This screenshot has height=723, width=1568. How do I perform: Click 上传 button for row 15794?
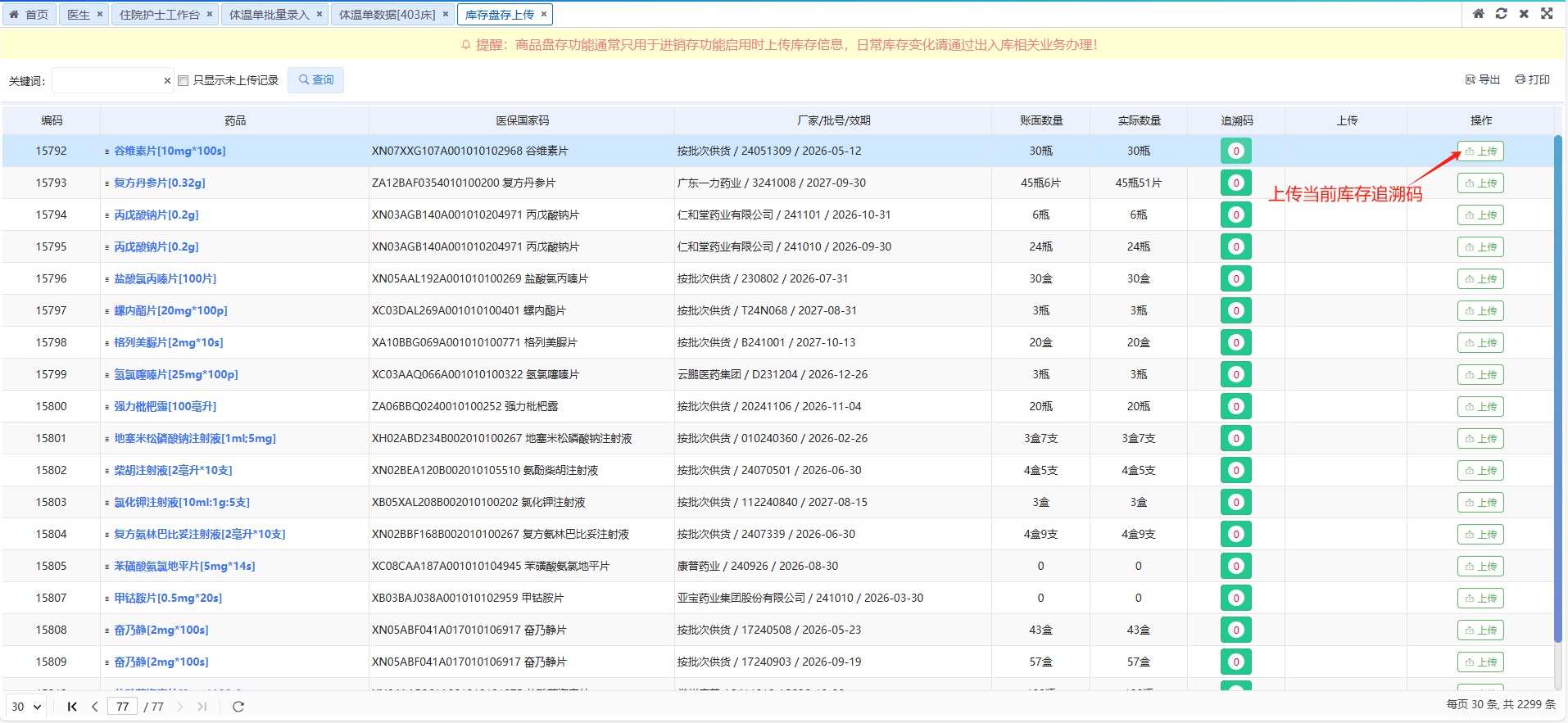tap(1480, 215)
